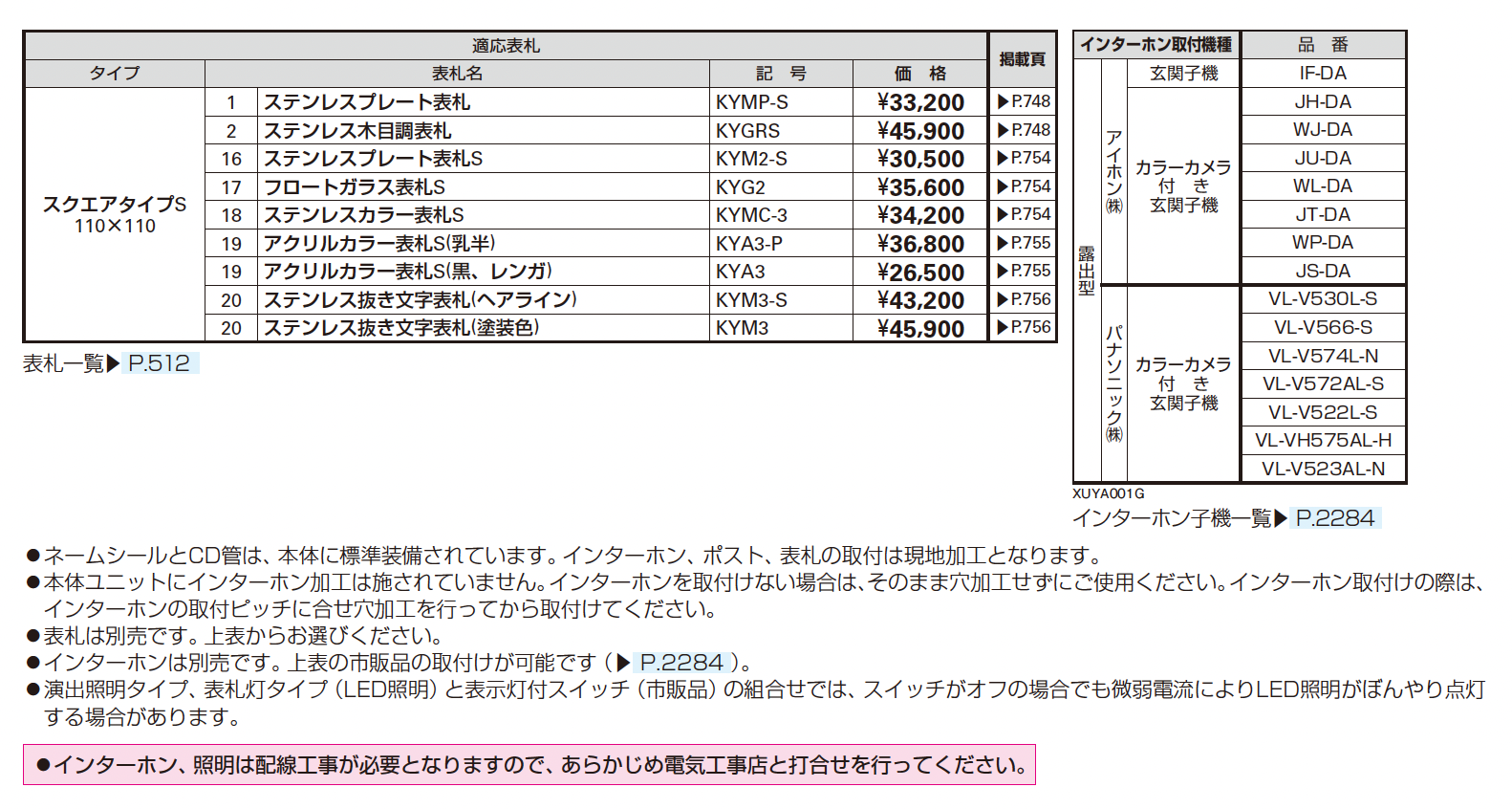Click product number VL-V523AL-N
The width and height of the screenshot is (1512, 809).
tap(1323, 469)
